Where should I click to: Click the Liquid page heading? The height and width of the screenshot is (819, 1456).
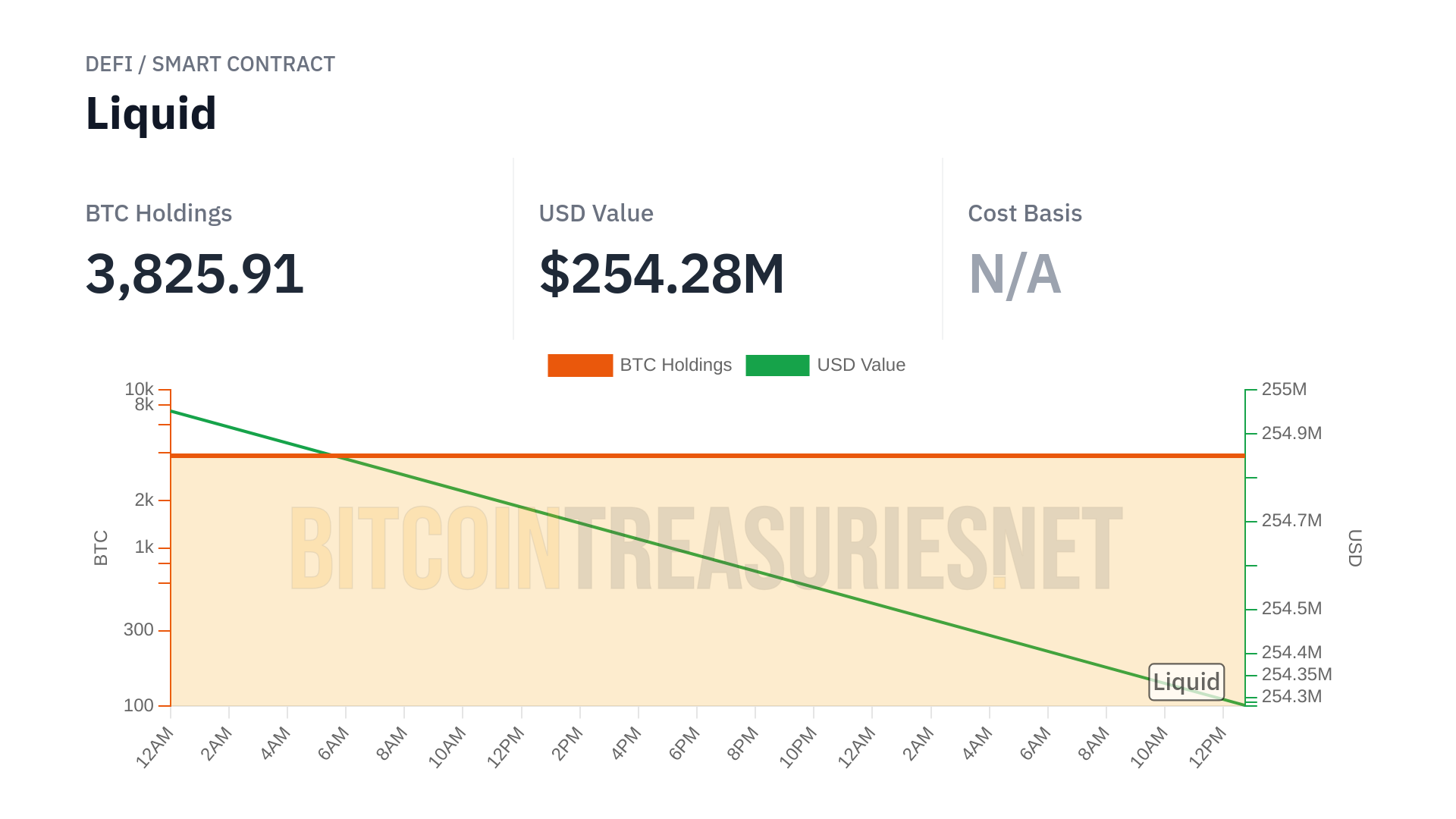pyautogui.click(x=151, y=114)
